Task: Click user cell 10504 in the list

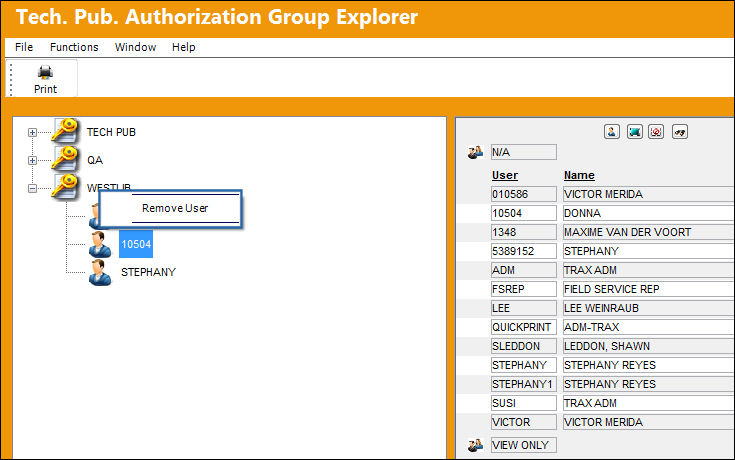Action: coord(524,213)
